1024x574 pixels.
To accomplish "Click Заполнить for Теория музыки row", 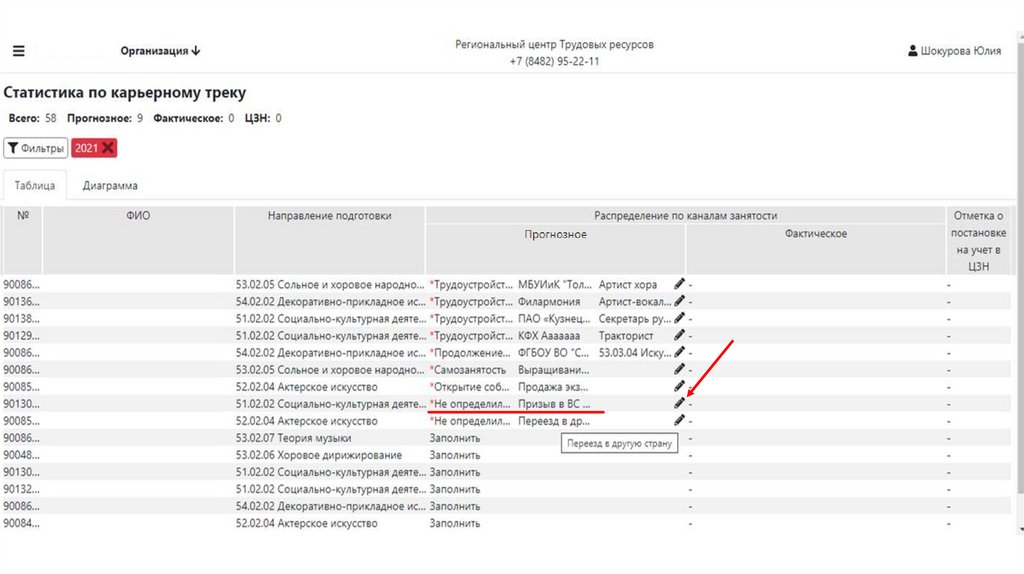I will coord(455,438).
